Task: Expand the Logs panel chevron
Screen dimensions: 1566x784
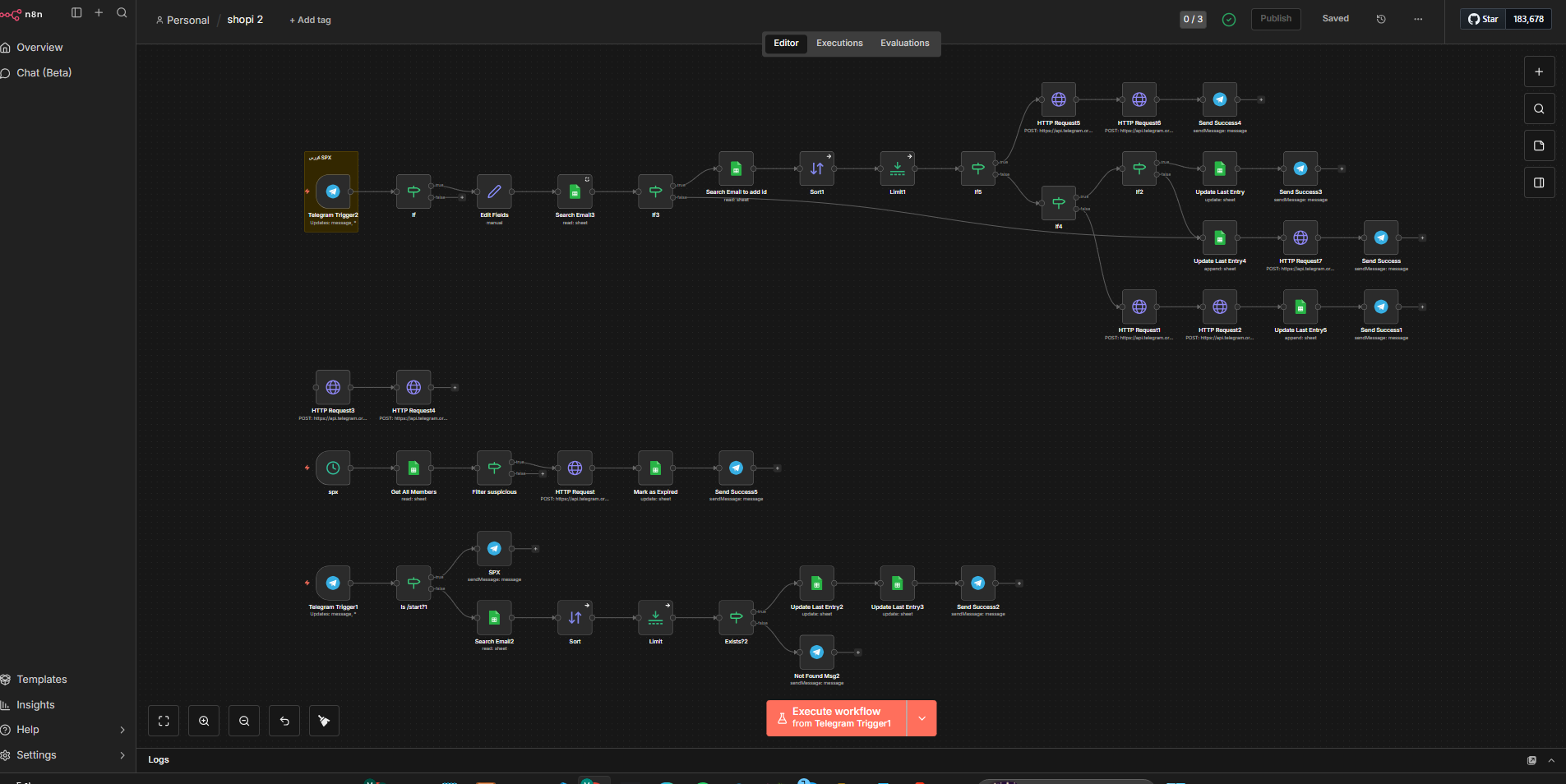Action: (1551, 761)
